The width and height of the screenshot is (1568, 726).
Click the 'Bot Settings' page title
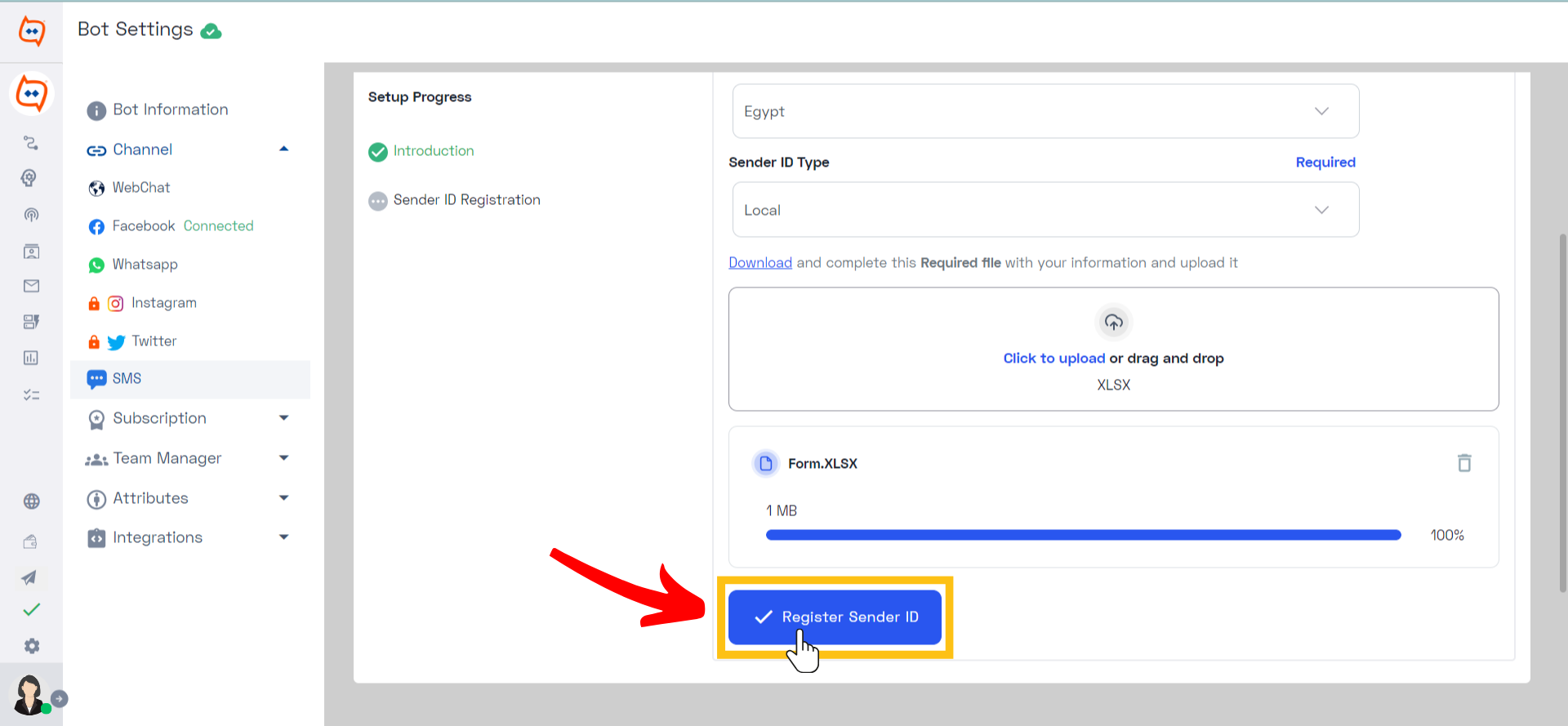(136, 29)
